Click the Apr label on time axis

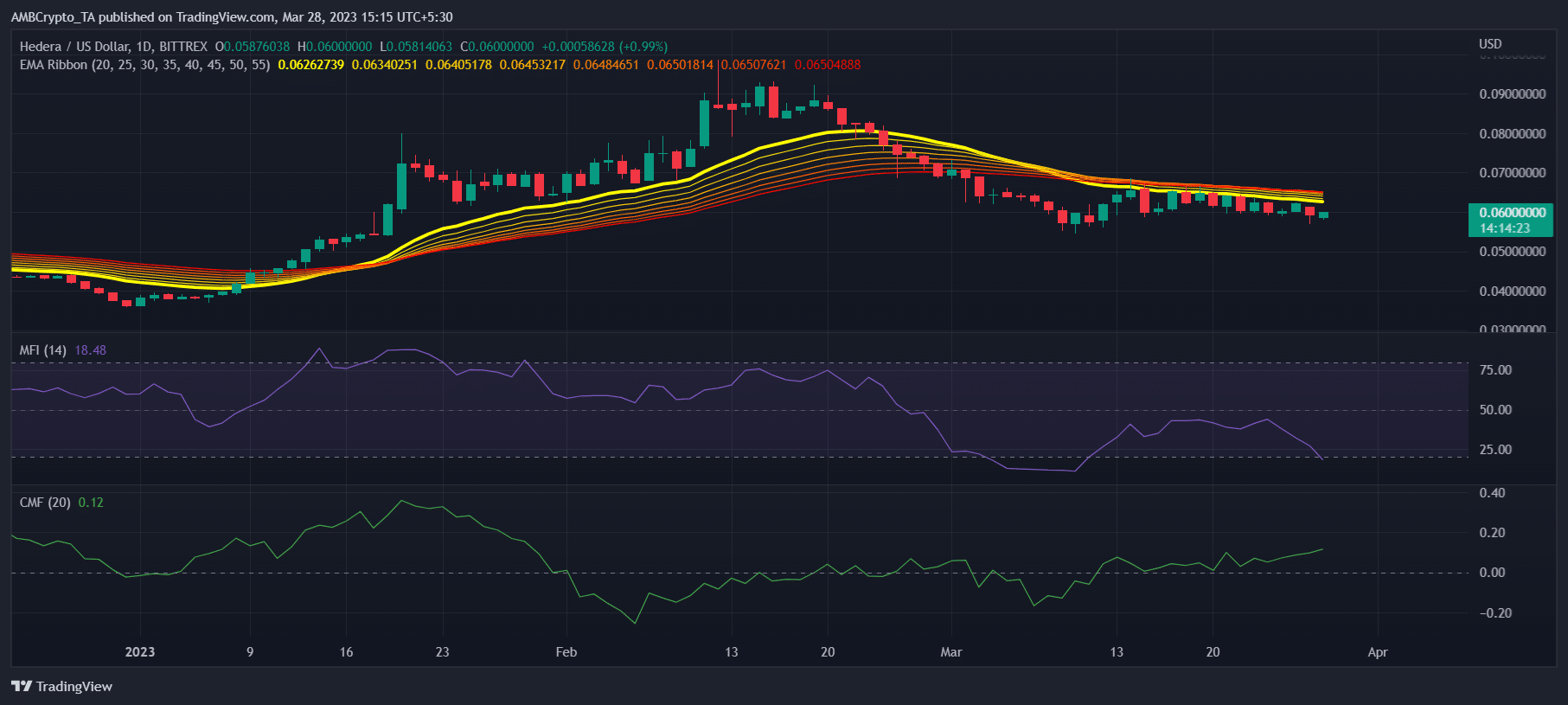click(1377, 652)
